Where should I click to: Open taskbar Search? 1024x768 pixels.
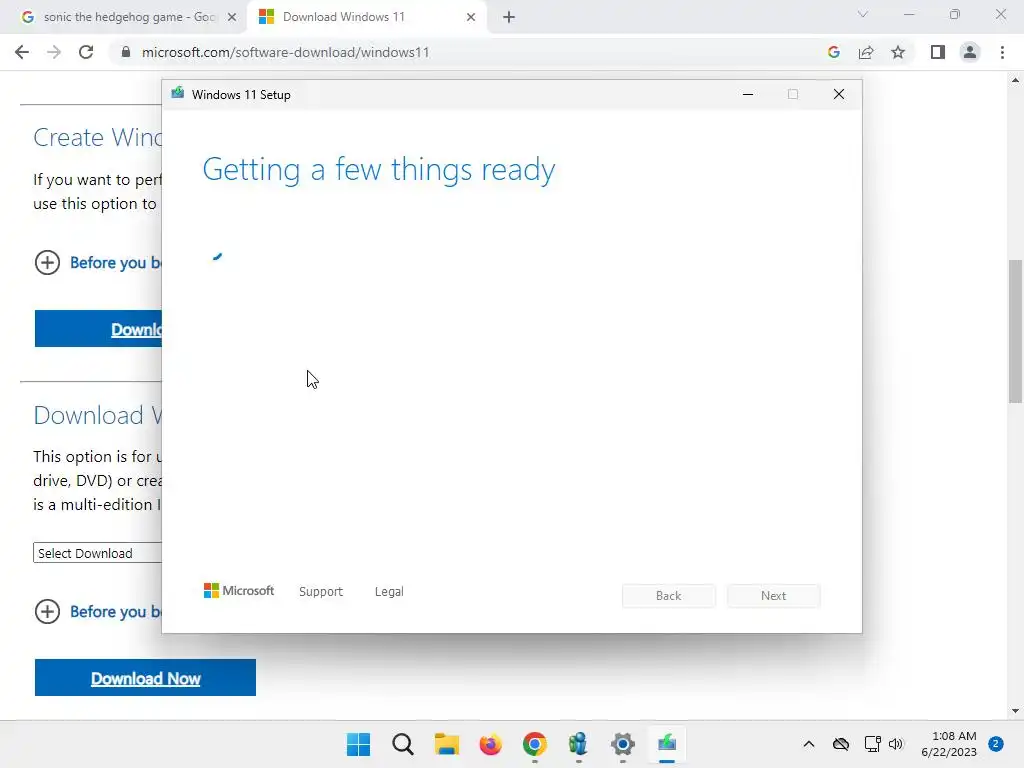click(x=403, y=744)
